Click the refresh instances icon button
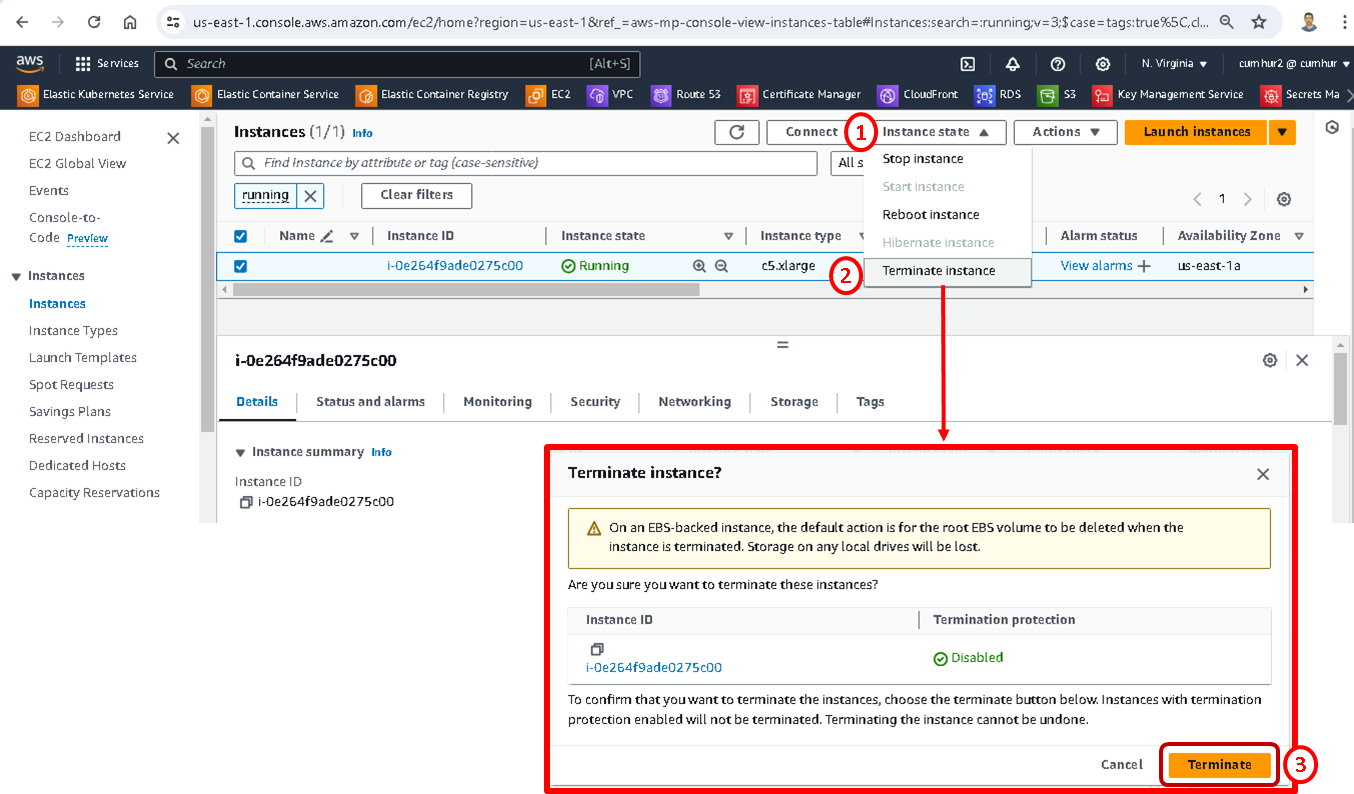 point(737,132)
